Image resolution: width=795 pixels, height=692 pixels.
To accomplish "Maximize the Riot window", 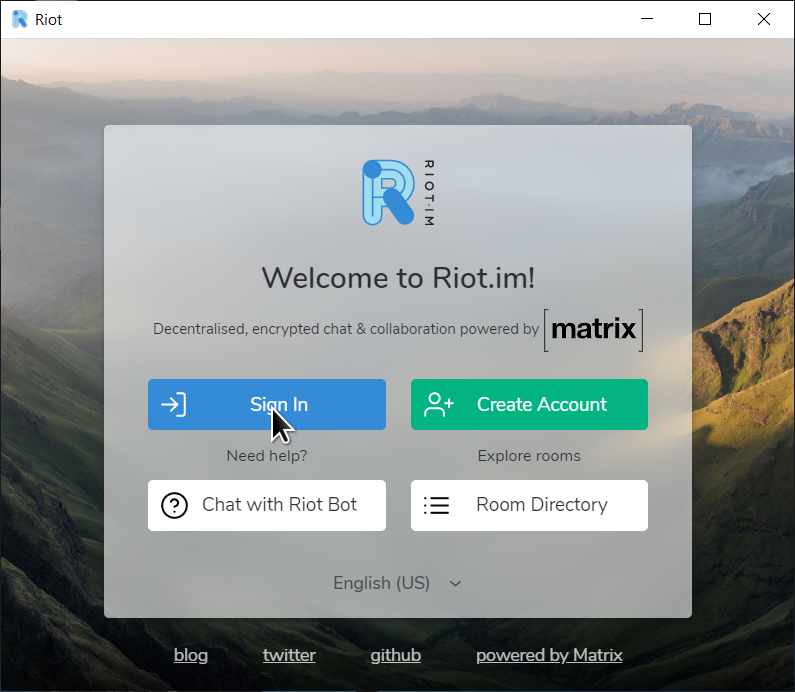I will point(705,19).
